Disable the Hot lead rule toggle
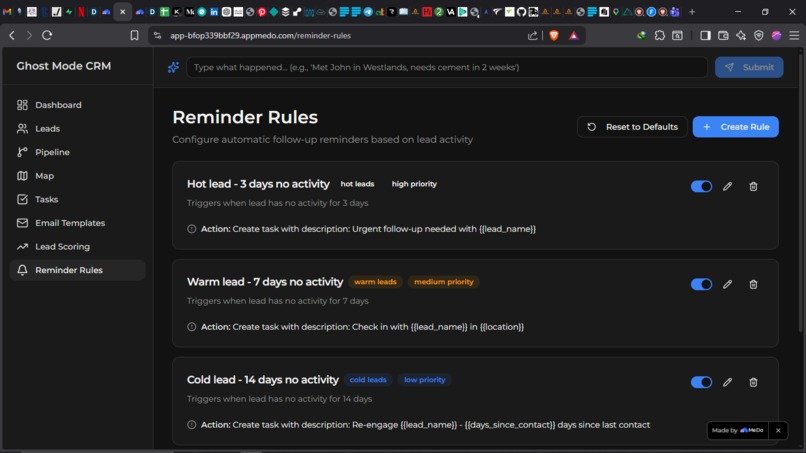806x453 pixels. tap(701, 187)
